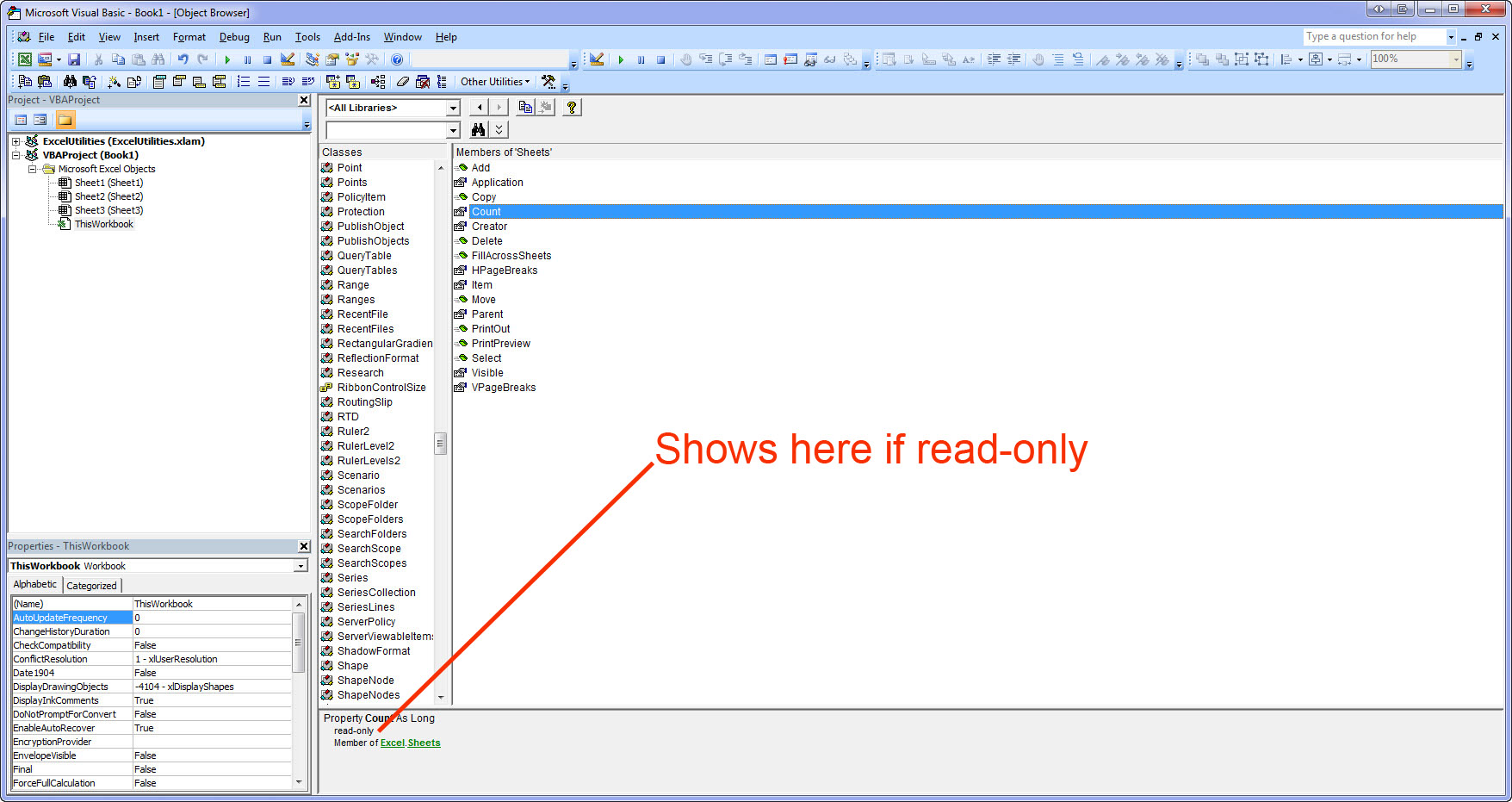Click the Copy to Clipboard icon in Object Browser
The image size is (1512, 802).
[525, 107]
